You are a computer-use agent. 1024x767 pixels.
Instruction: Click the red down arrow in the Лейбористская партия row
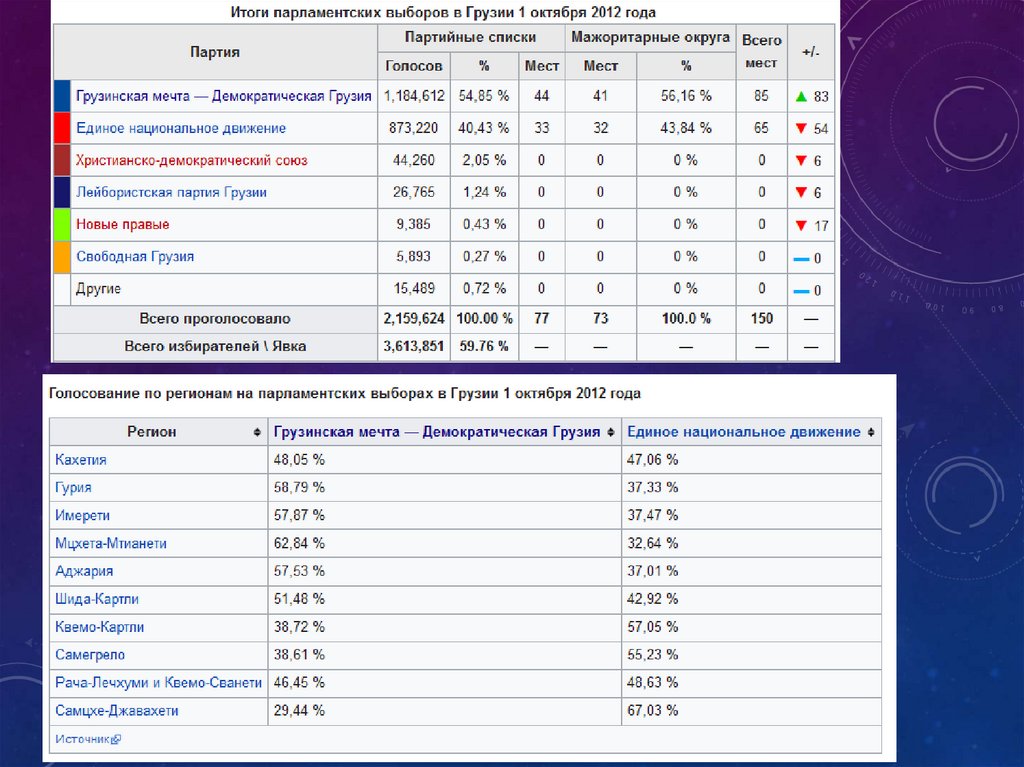pos(801,193)
